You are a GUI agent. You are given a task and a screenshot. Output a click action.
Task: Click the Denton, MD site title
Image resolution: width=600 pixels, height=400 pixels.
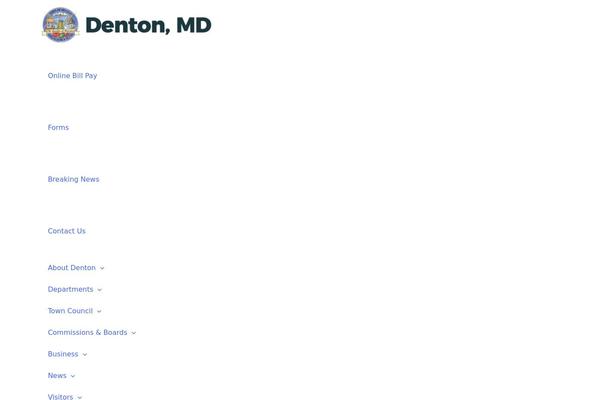148,25
